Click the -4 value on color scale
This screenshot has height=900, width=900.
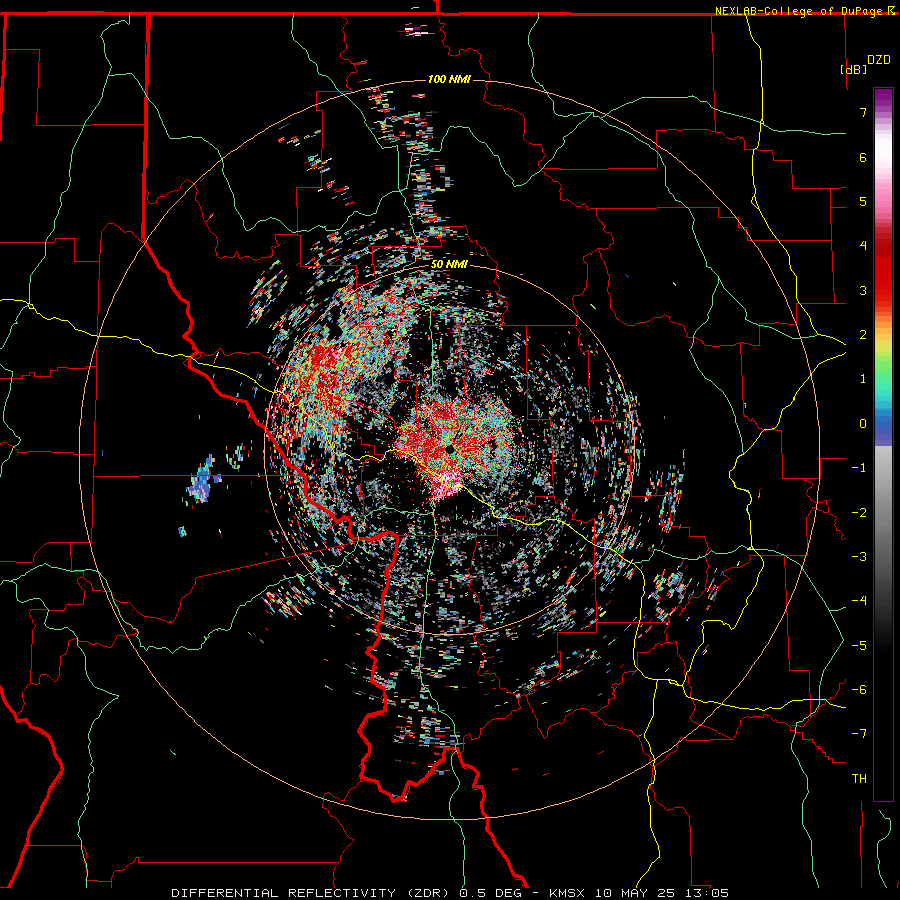[859, 600]
